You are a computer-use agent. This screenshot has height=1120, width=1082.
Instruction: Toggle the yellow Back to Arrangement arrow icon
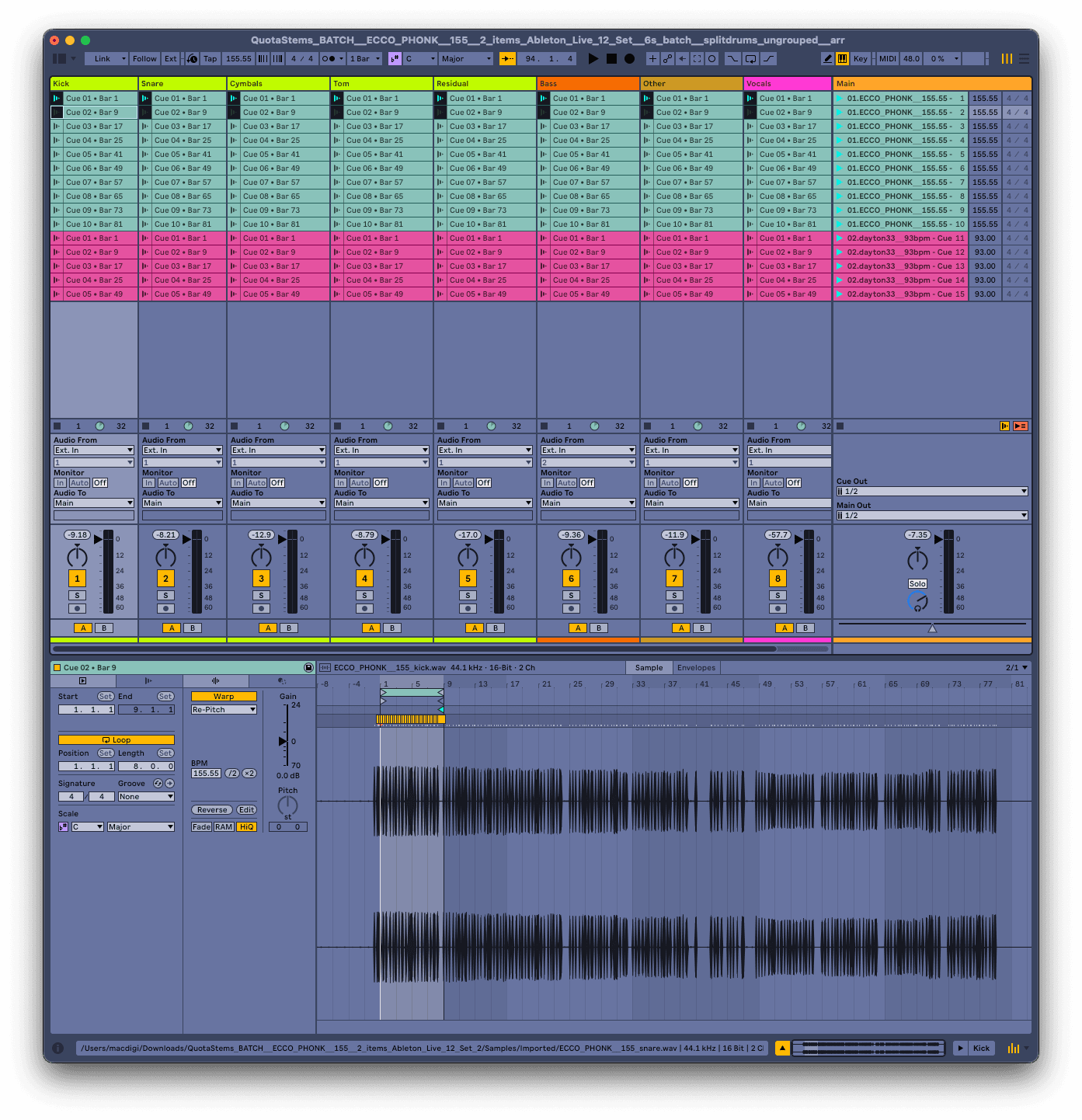pos(507,58)
